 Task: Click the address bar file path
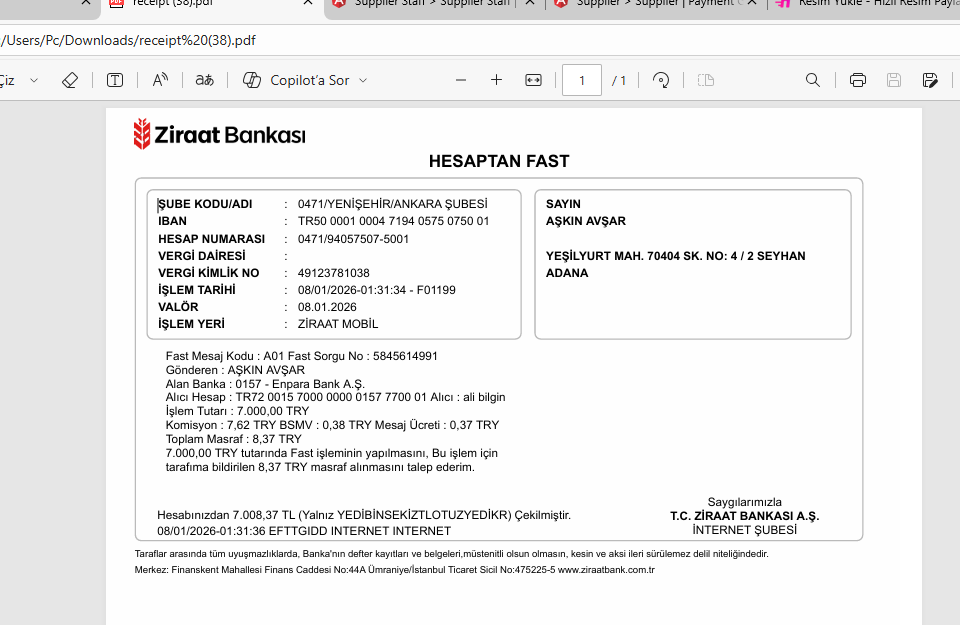click(128, 40)
